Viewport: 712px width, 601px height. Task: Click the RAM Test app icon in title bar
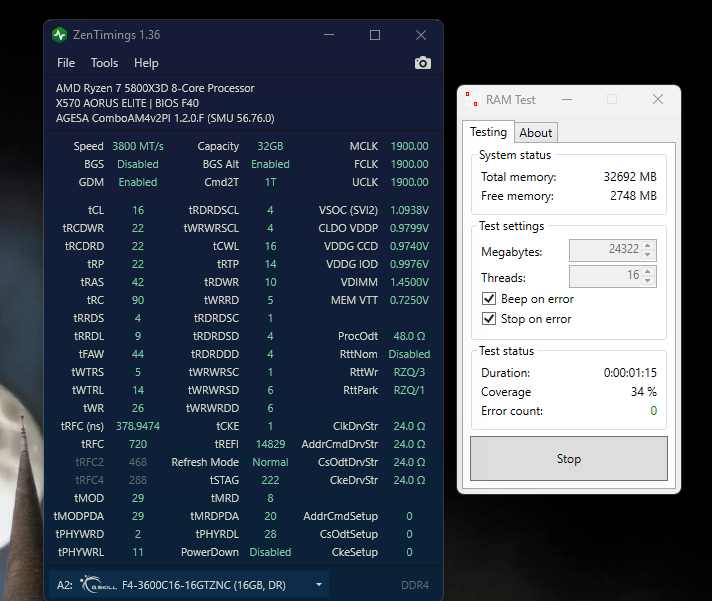pos(473,99)
